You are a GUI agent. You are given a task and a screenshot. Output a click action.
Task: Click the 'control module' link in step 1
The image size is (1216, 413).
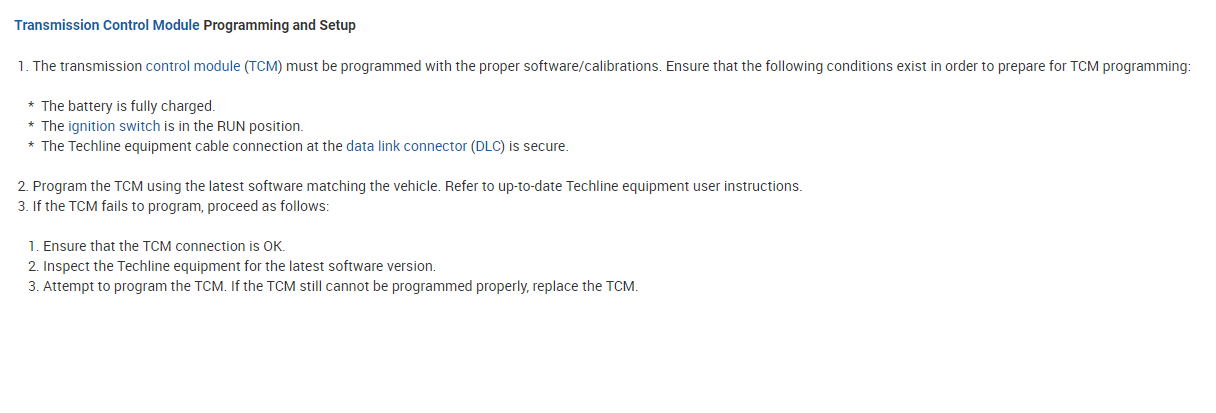tap(193, 66)
